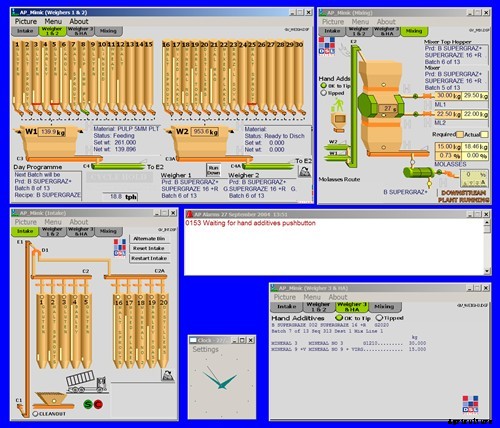Open the About menu in the Intake window

click(79, 222)
